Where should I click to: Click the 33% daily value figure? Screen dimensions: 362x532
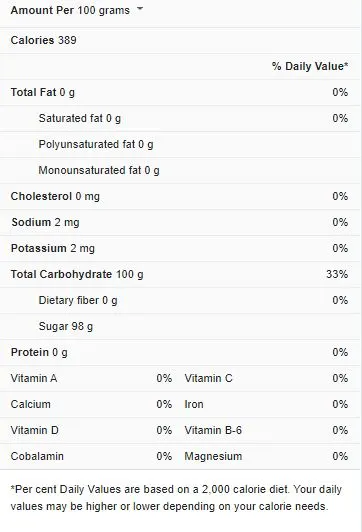337,274
